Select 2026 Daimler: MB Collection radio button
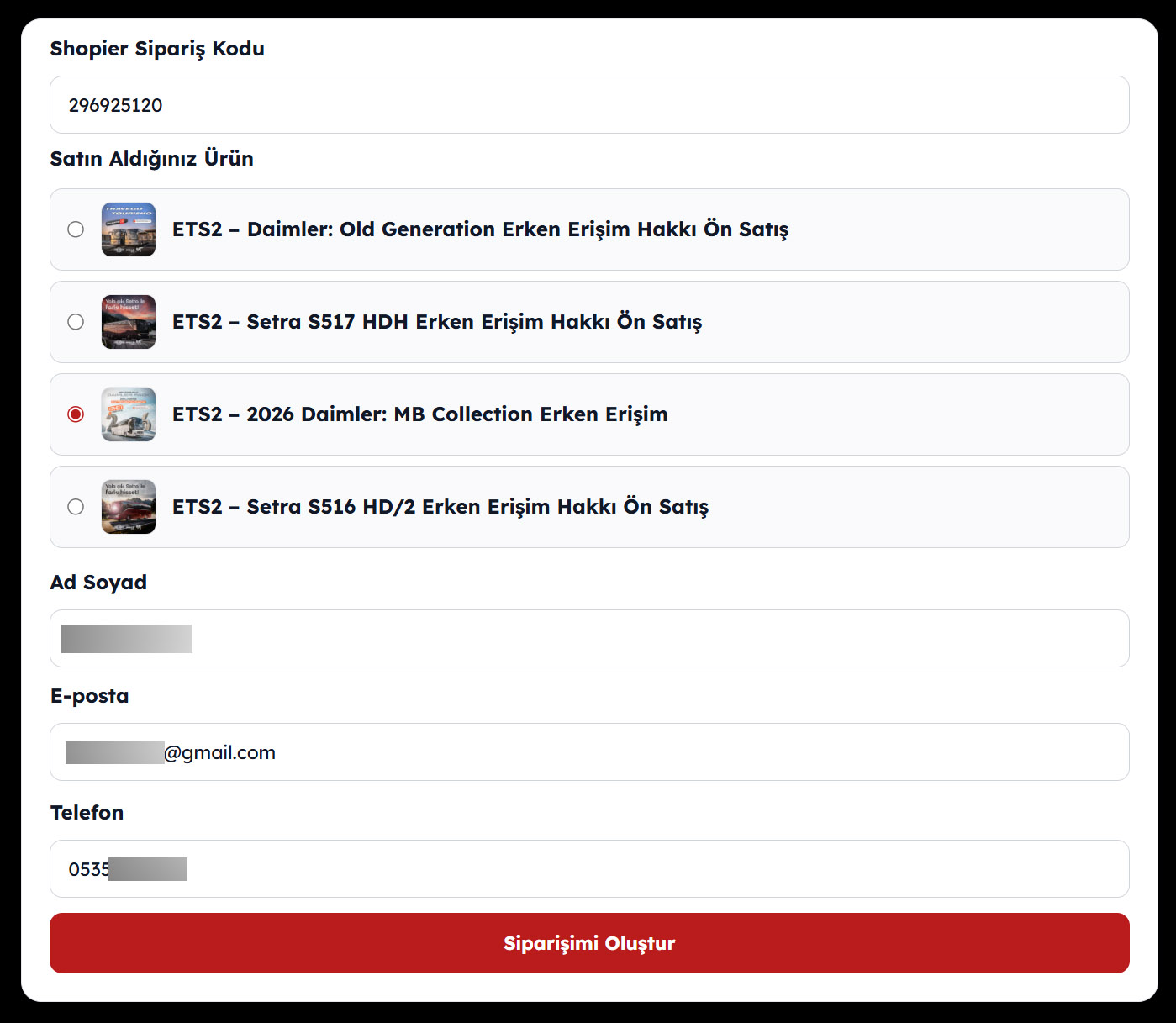1176x1023 pixels. tap(76, 414)
